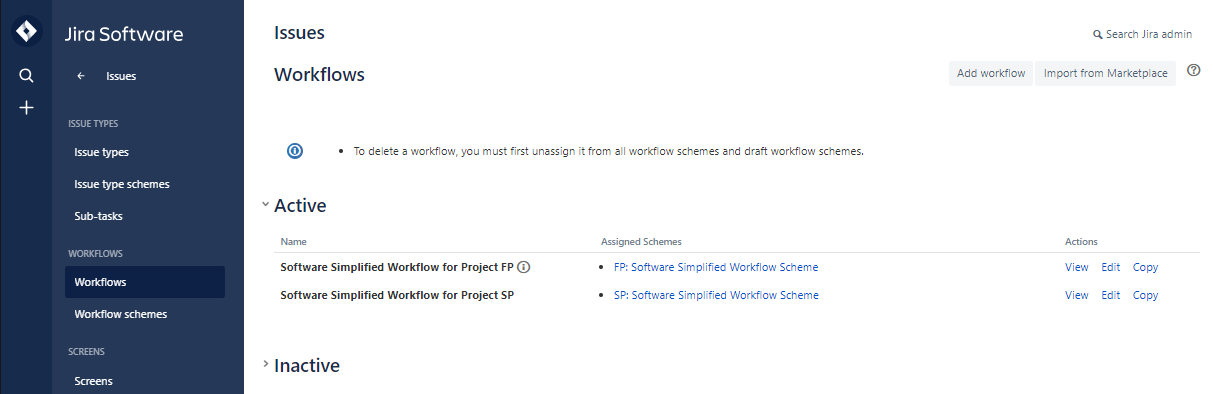The height and width of the screenshot is (394, 1213).
Task: Click the Search Jira admin magnifier
Action: (x=1097, y=35)
